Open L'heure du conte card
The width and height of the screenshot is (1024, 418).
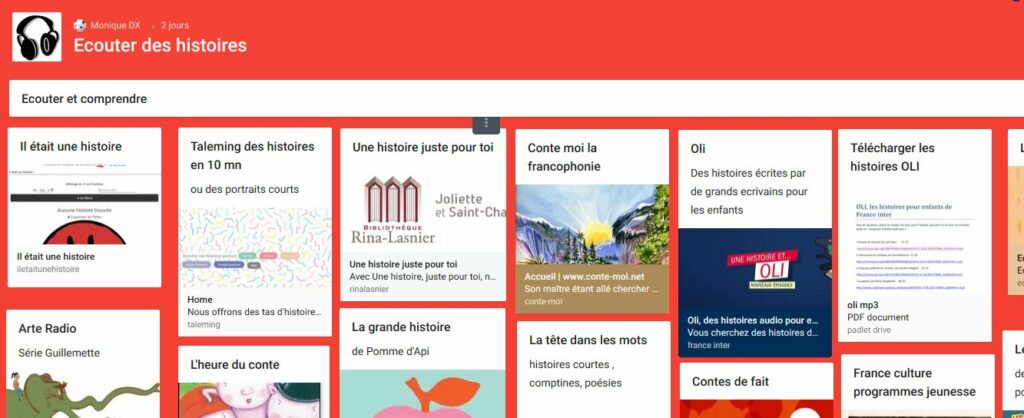(x=254, y=382)
